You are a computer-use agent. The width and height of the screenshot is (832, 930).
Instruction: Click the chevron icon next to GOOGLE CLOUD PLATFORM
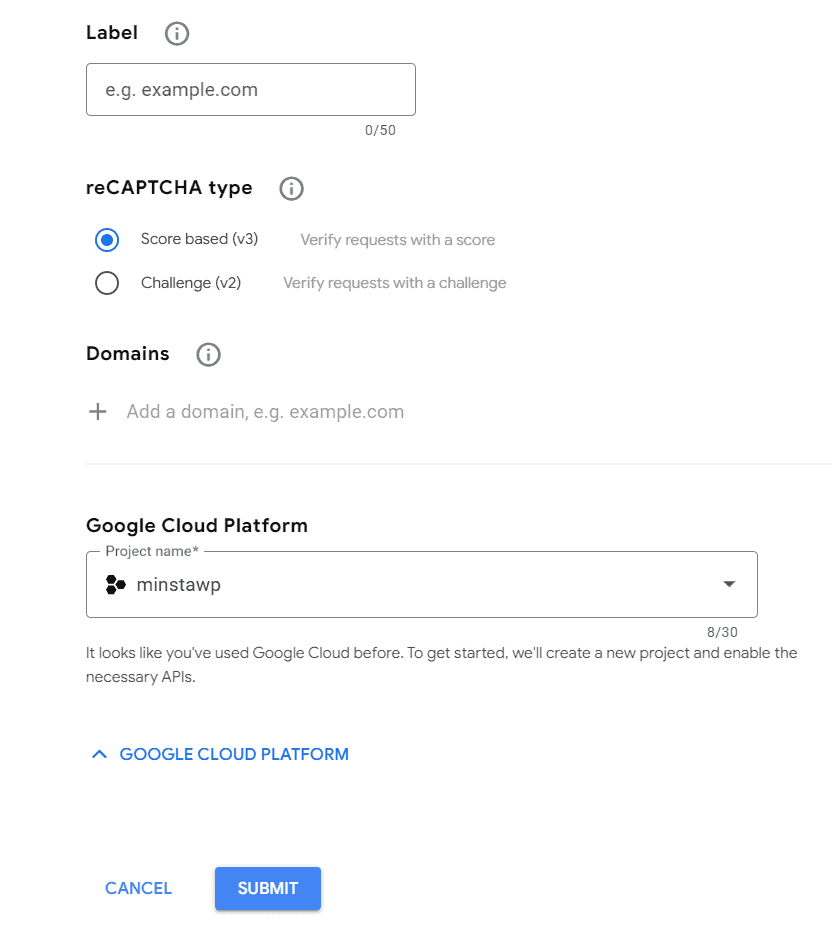pyautogui.click(x=98, y=753)
